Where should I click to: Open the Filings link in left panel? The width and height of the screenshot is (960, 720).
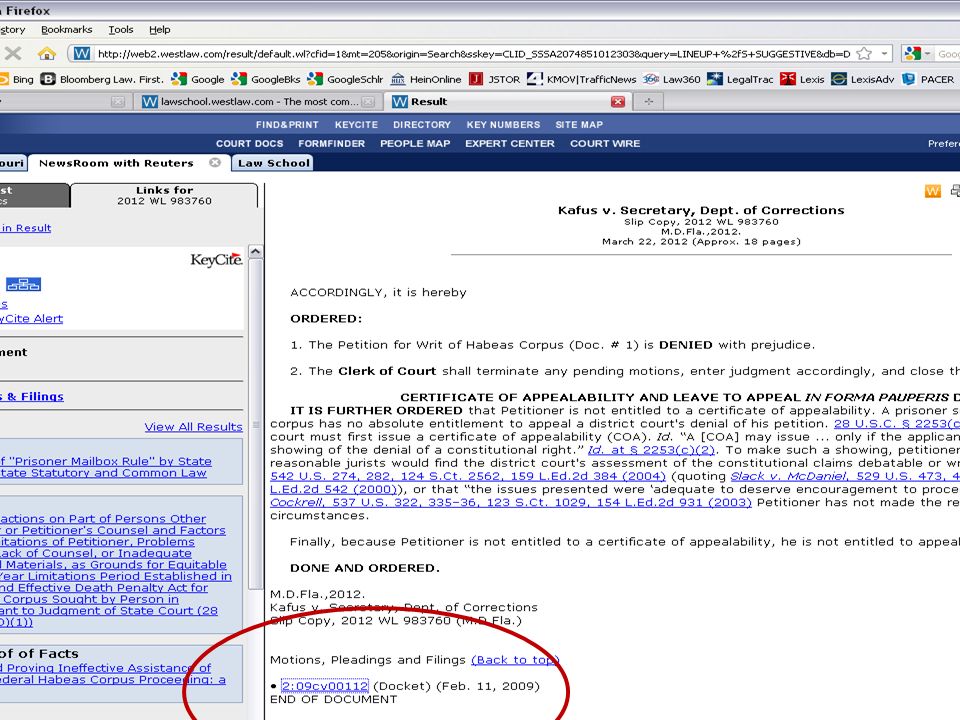pos(32,396)
